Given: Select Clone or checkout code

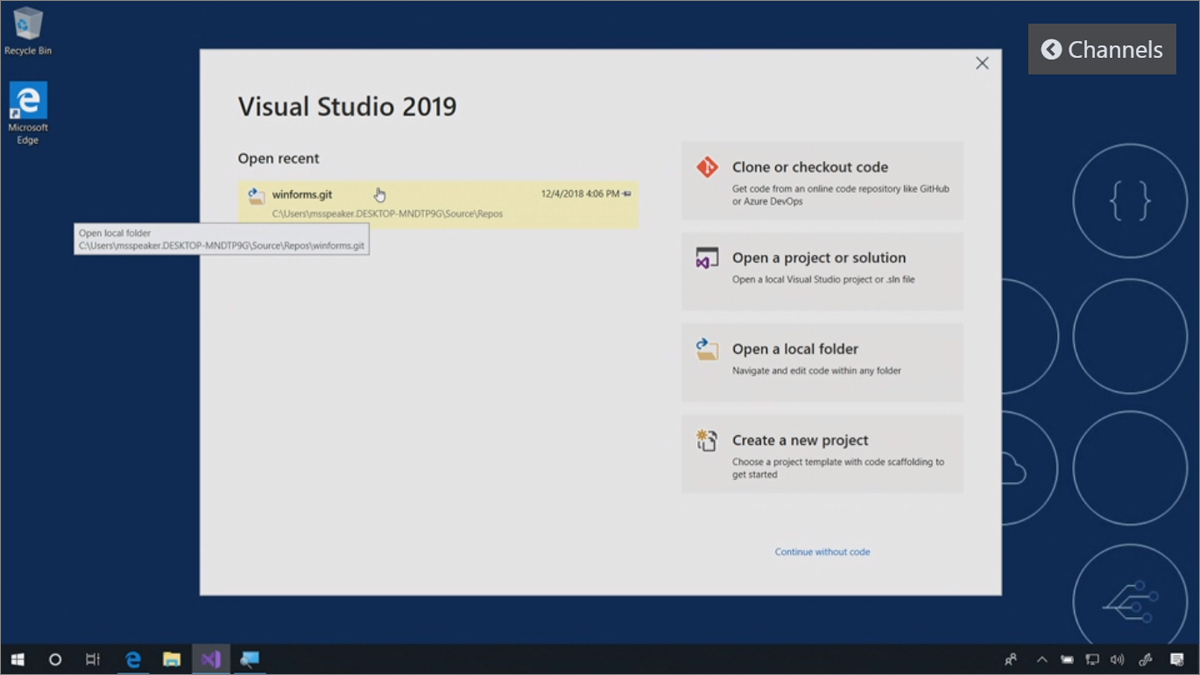Looking at the screenshot, I should click(x=822, y=180).
